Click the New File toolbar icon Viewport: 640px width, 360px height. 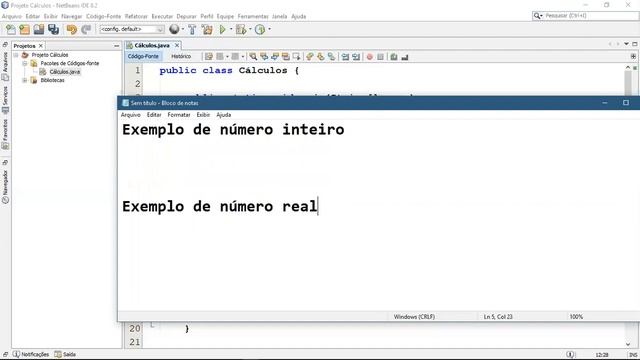(x=11, y=29)
